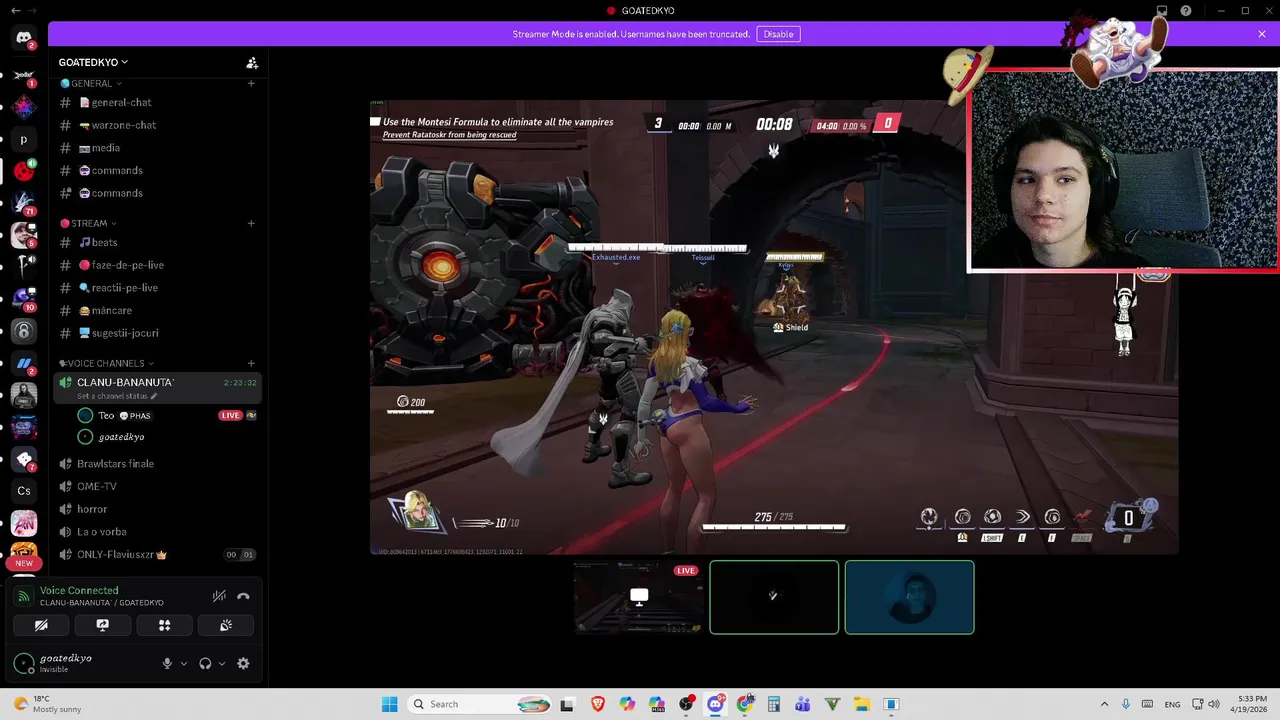Open the ENG language switcher
The height and width of the screenshot is (720, 1280).
point(1172,704)
